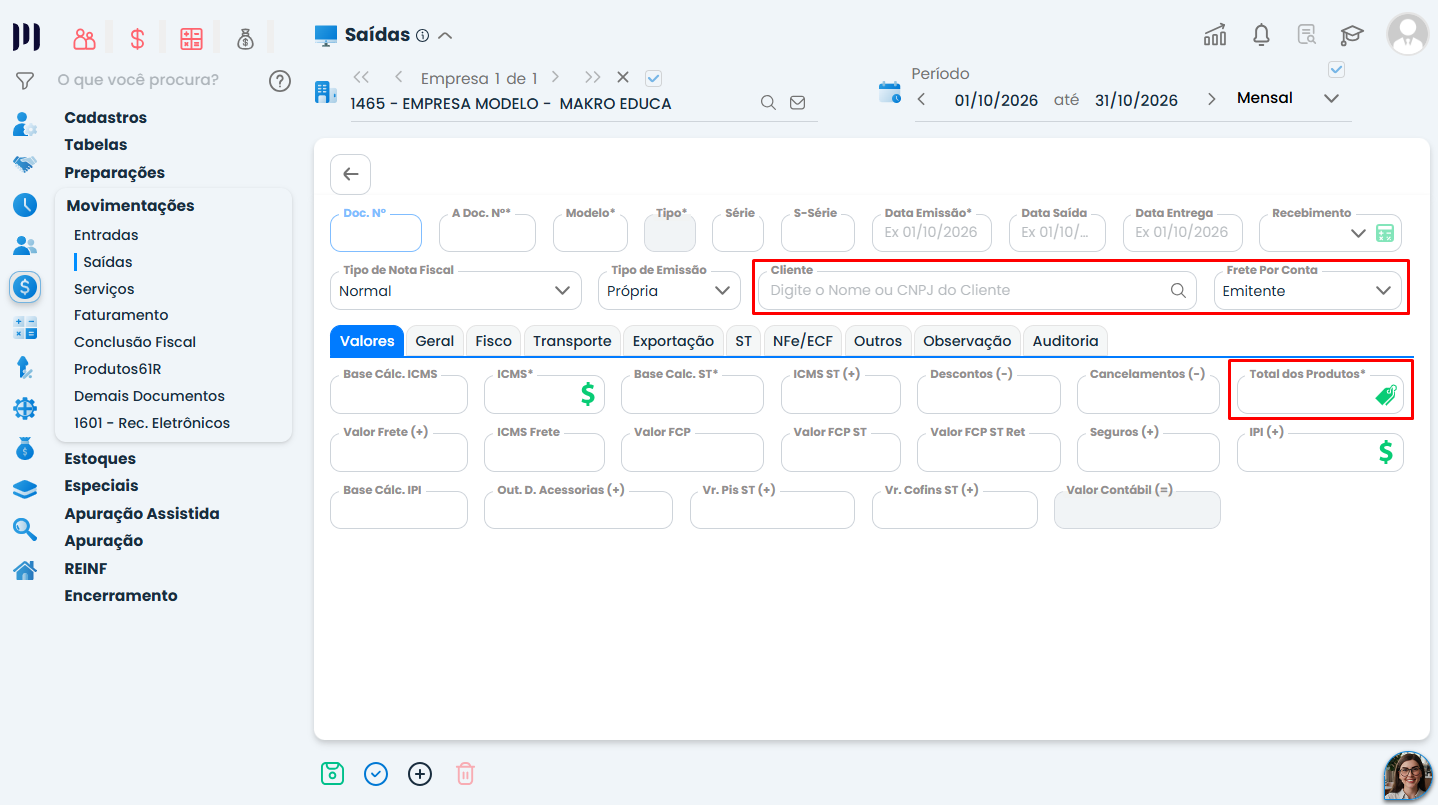Image resolution: width=1438 pixels, height=805 pixels.
Task: Search the company with magnifier icon
Action: pos(768,102)
